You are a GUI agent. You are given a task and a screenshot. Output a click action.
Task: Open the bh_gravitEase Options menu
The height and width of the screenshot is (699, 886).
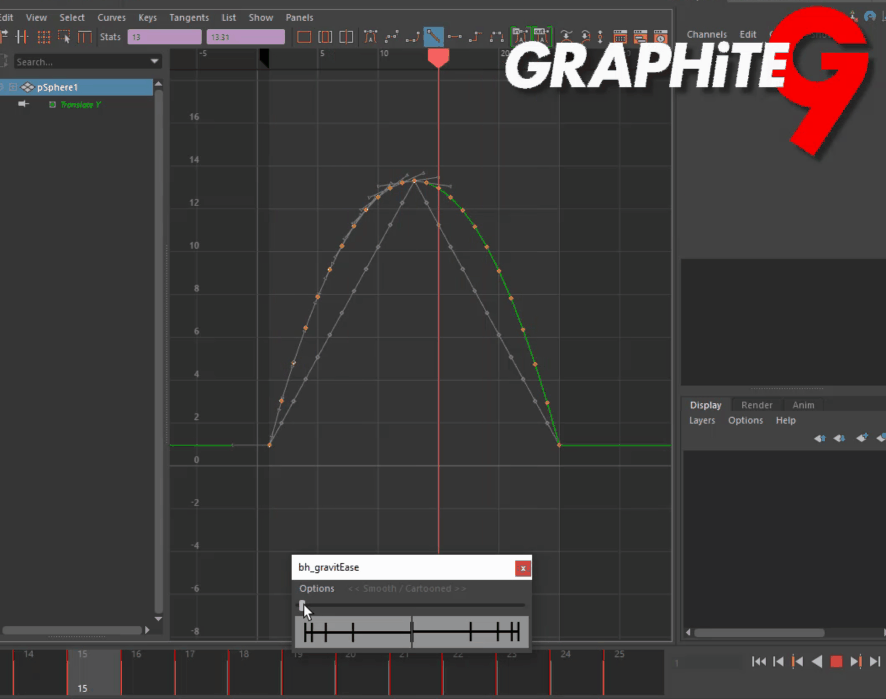[x=316, y=588]
